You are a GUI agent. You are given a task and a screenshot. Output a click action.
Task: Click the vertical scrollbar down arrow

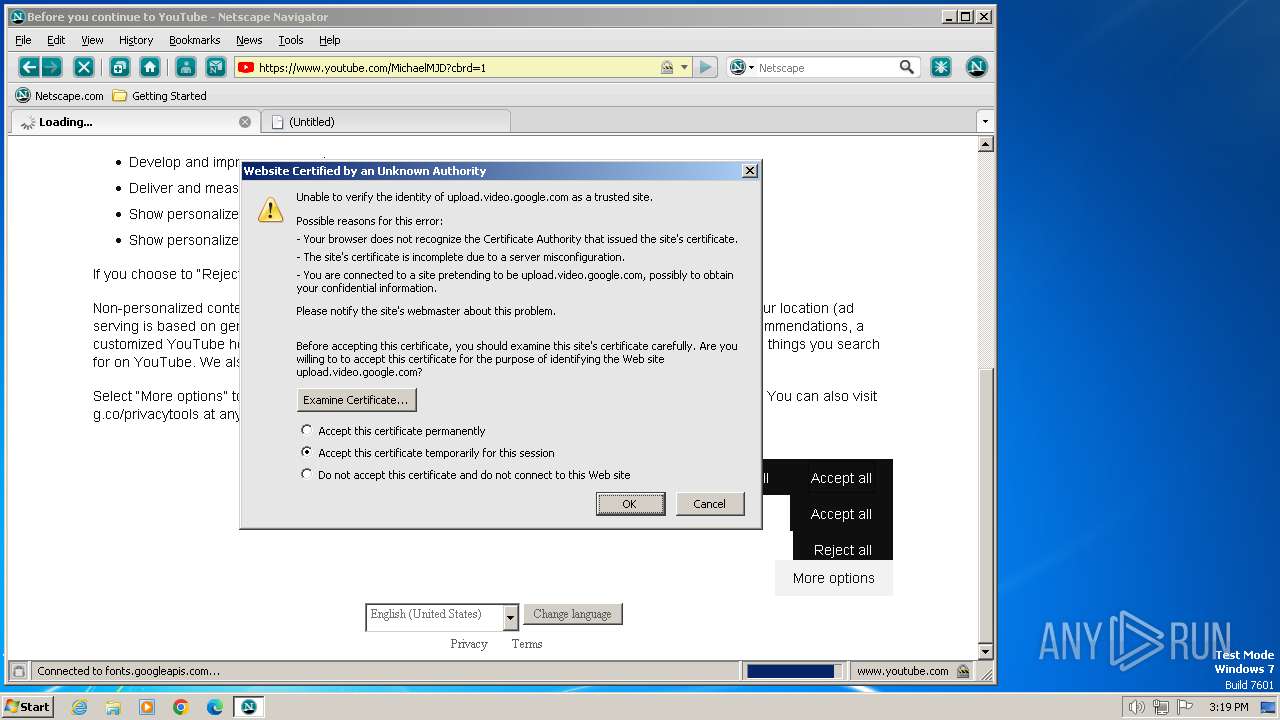click(986, 652)
